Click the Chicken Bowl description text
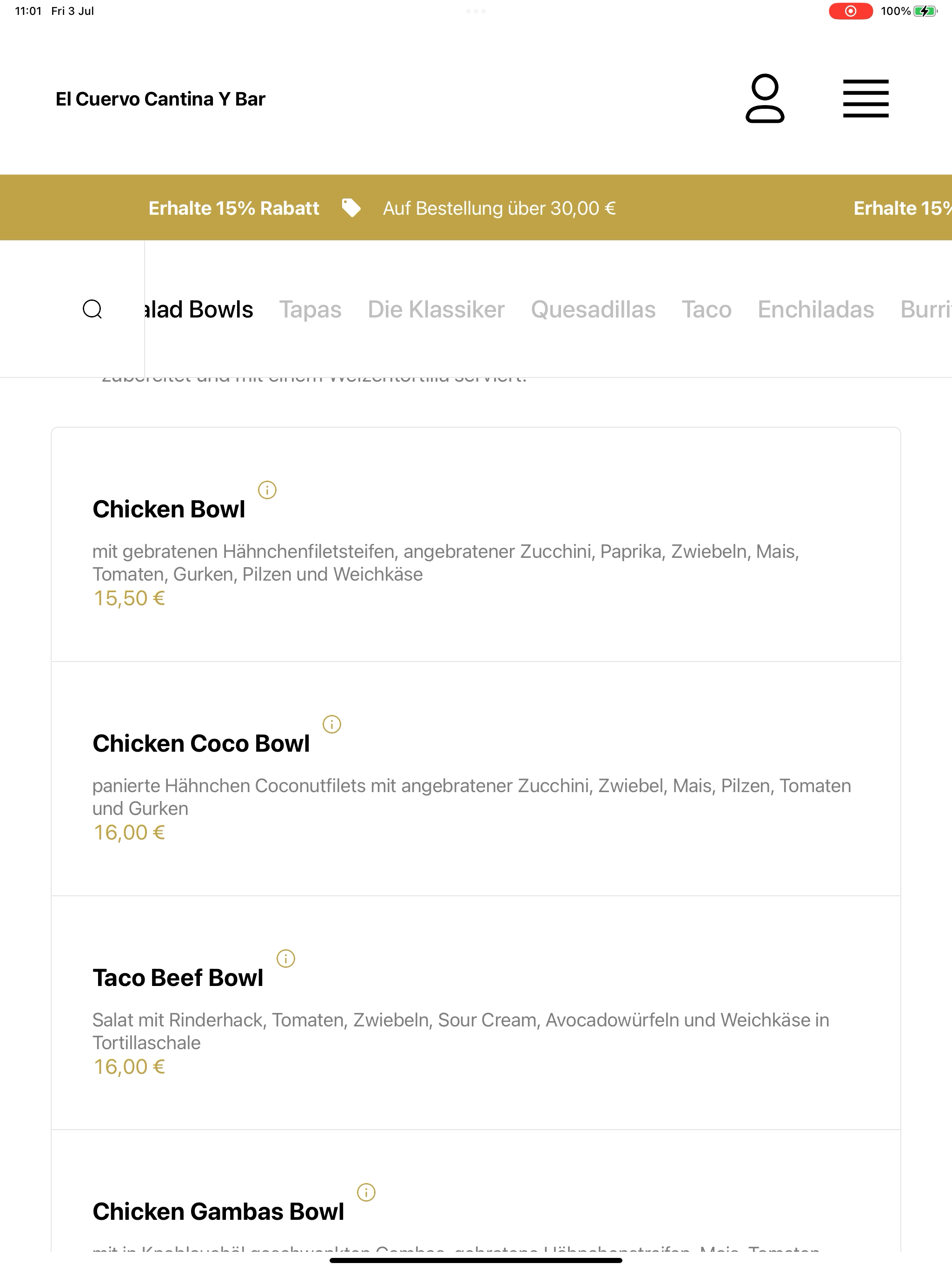Screen dimensions: 952x1270 click(446, 562)
